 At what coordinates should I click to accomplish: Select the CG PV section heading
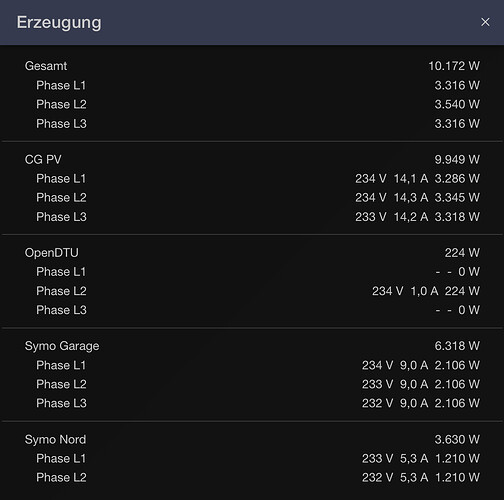43,159
